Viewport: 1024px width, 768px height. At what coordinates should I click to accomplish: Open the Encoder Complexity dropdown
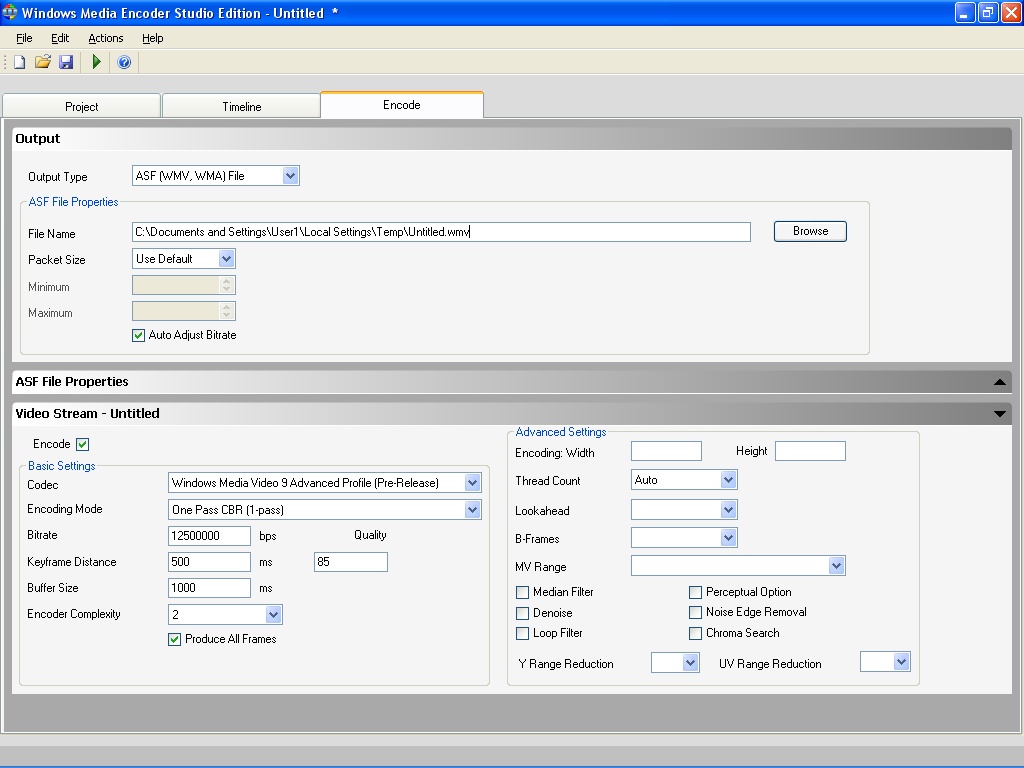[x=274, y=615]
